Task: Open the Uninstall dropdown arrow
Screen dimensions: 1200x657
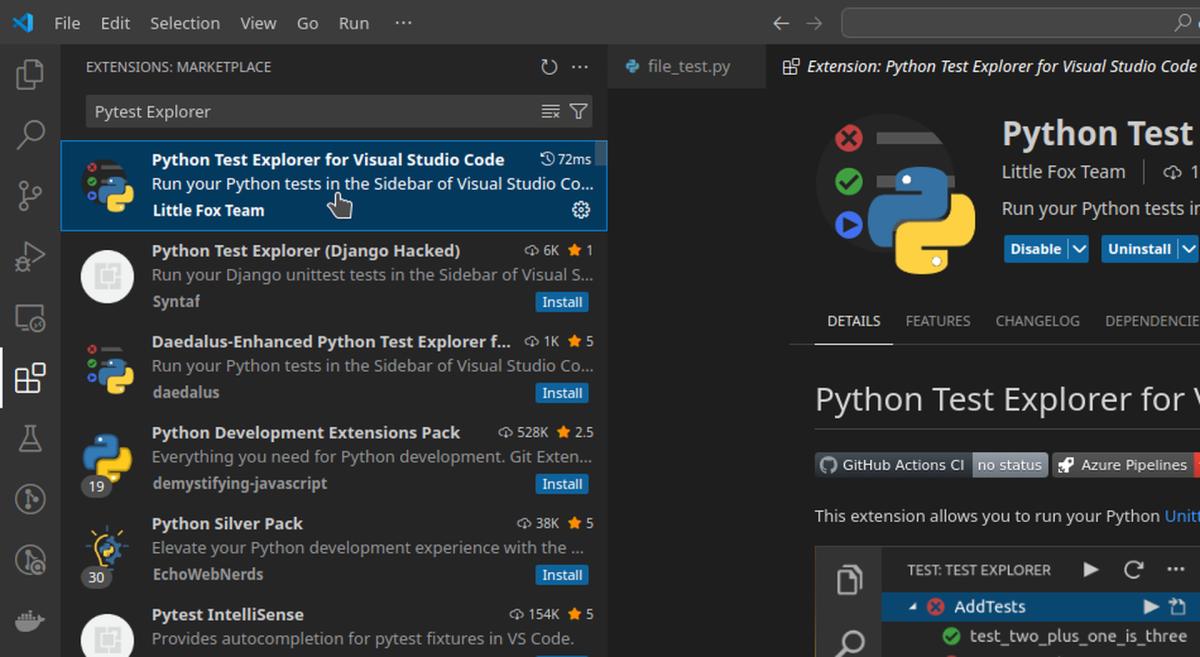Action: point(1189,248)
